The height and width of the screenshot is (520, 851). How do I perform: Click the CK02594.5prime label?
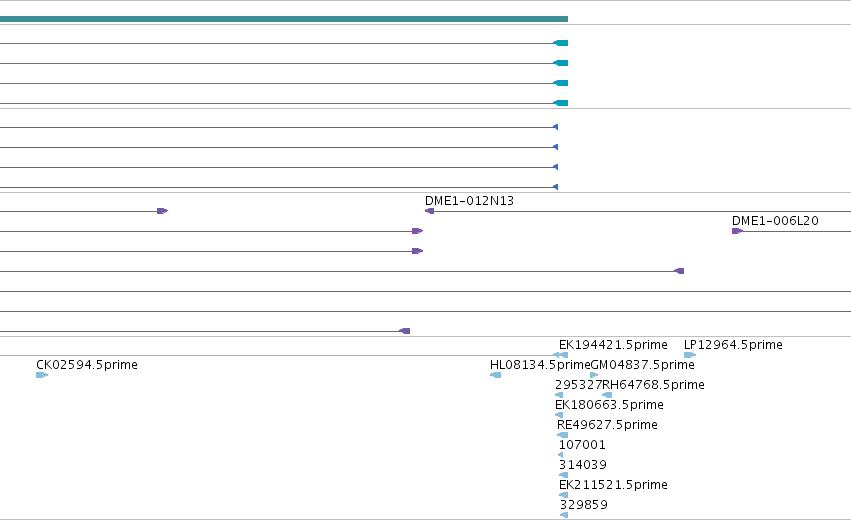pyautogui.click(x=87, y=365)
